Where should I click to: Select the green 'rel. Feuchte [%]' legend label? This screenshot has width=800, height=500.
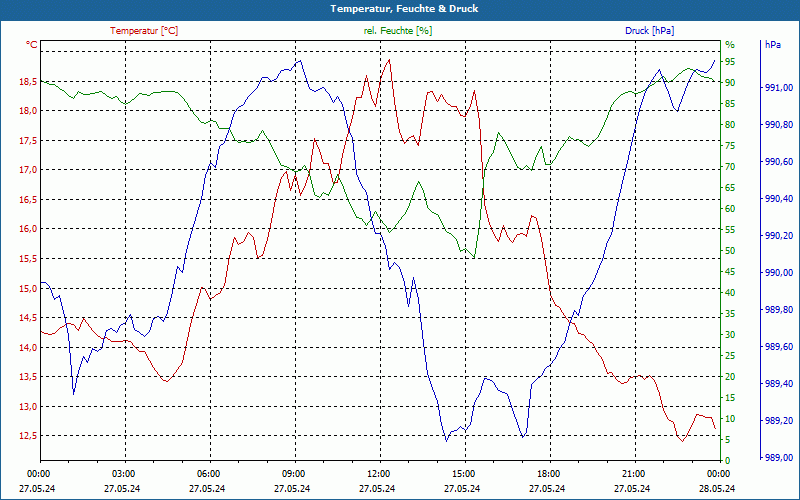click(398, 31)
